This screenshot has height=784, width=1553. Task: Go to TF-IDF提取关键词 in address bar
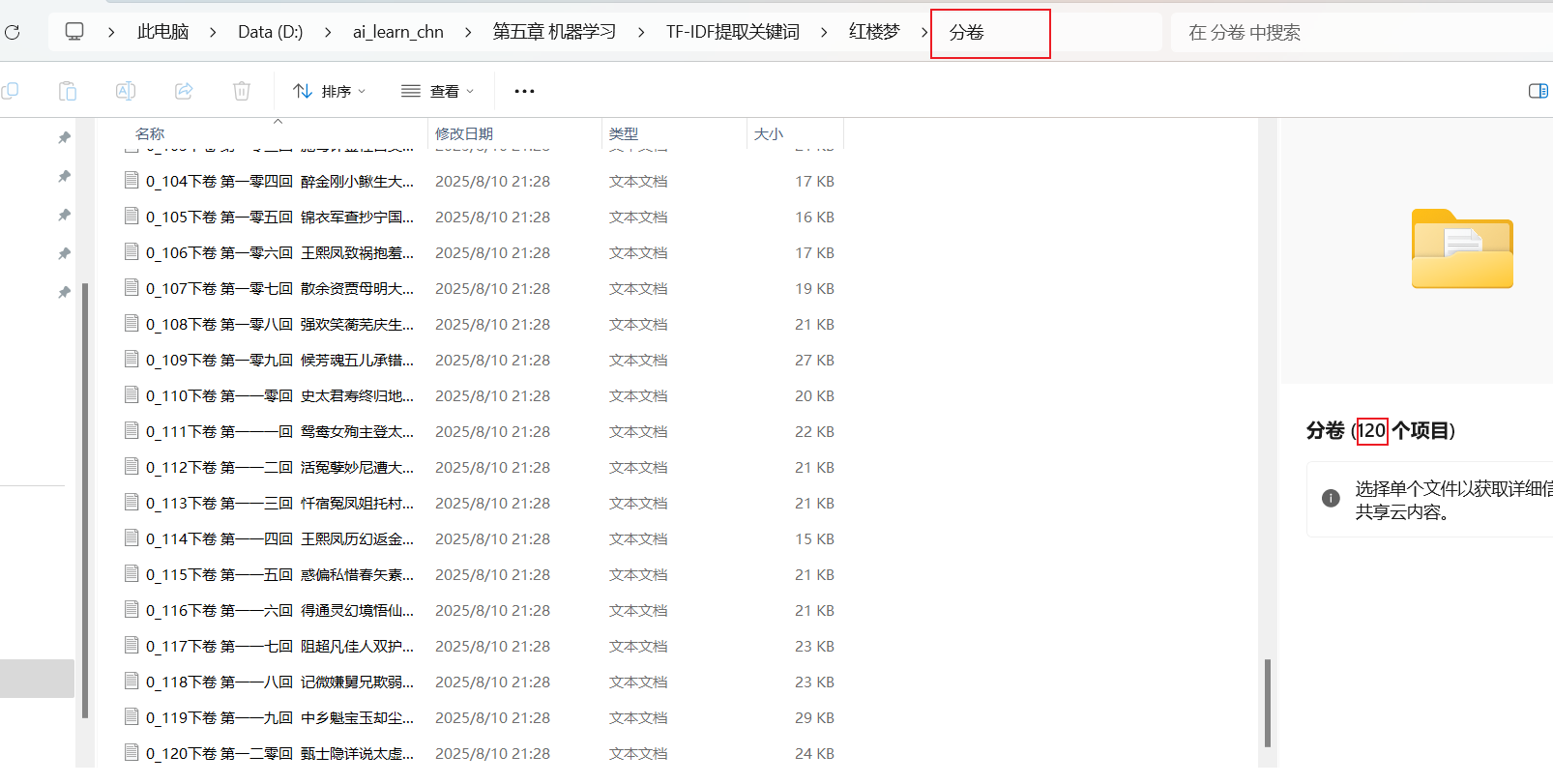733,32
